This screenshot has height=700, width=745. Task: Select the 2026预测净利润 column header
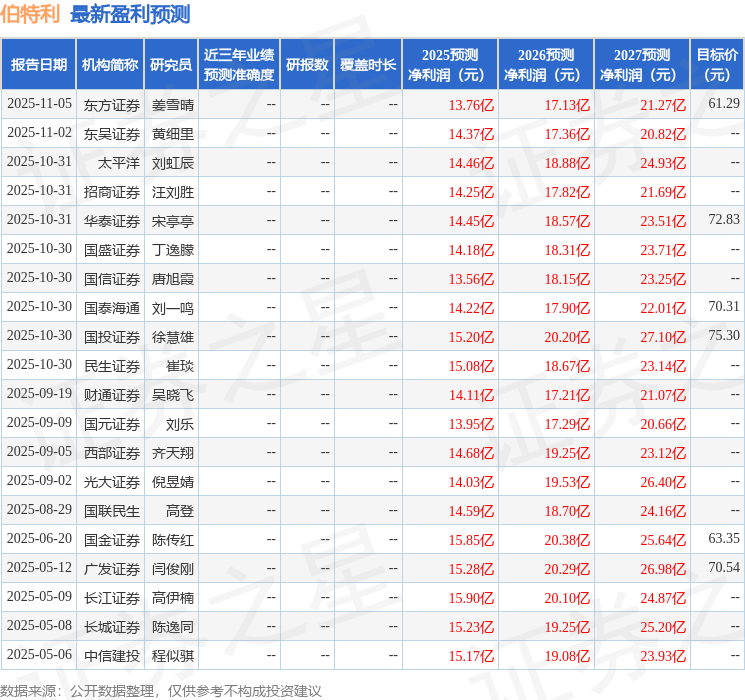[546, 65]
